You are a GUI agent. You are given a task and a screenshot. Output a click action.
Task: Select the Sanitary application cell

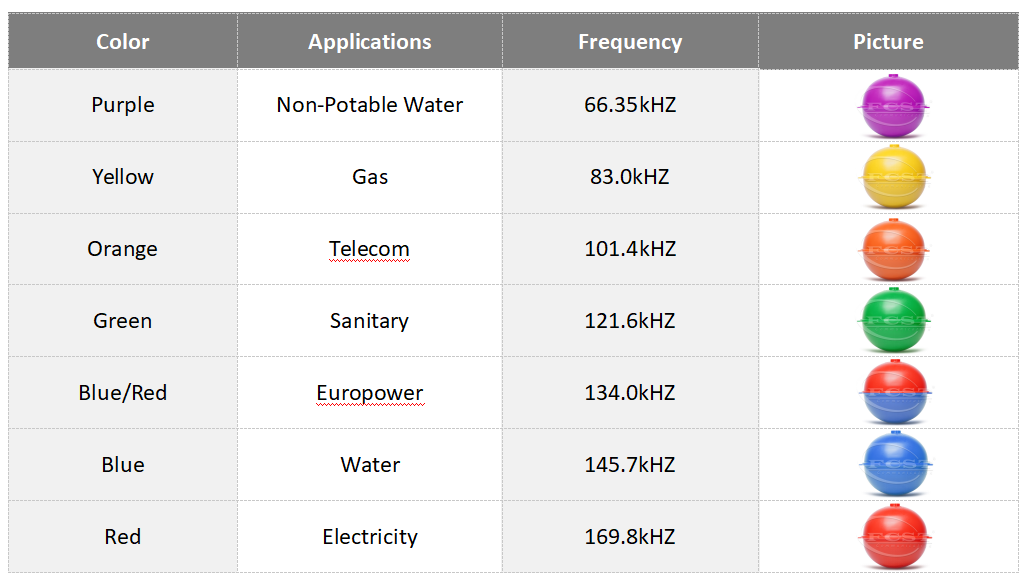369,321
